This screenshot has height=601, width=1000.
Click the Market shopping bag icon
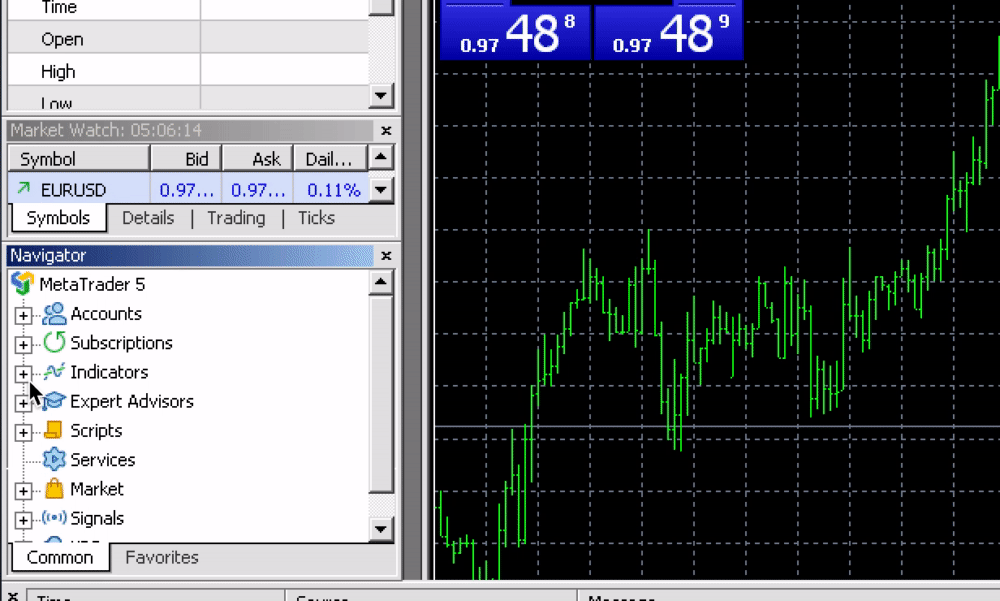[x=54, y=489]
